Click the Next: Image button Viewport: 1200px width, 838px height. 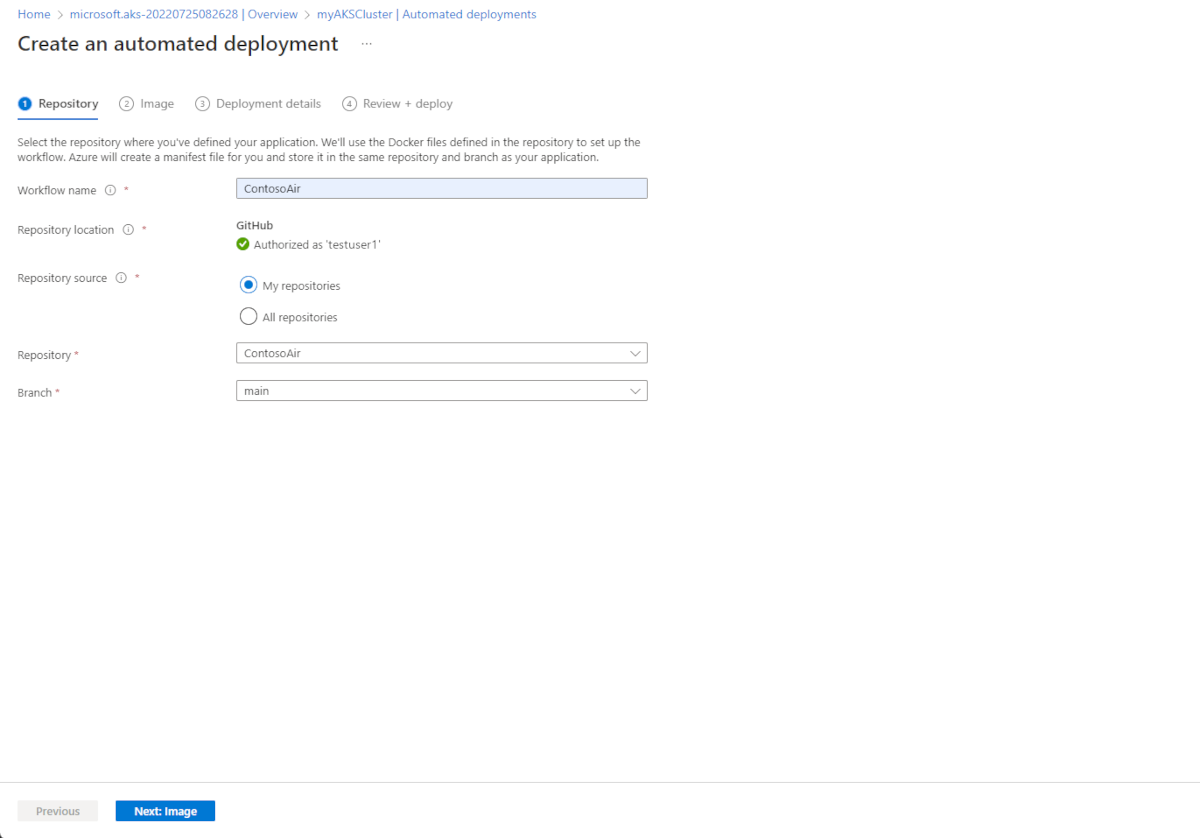(165, 811)
